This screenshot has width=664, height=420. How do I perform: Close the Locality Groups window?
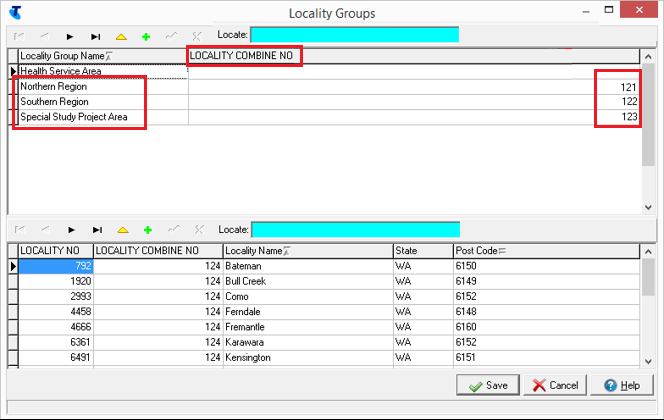tap(639, 10)
